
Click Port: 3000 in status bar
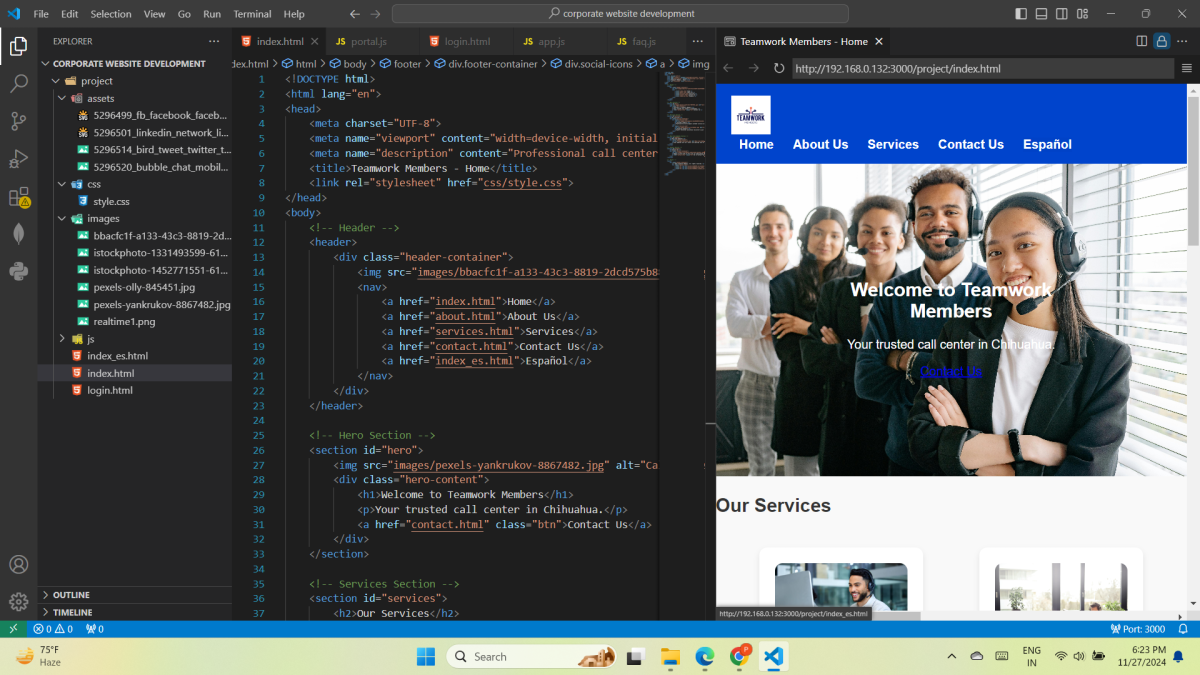1138,629
